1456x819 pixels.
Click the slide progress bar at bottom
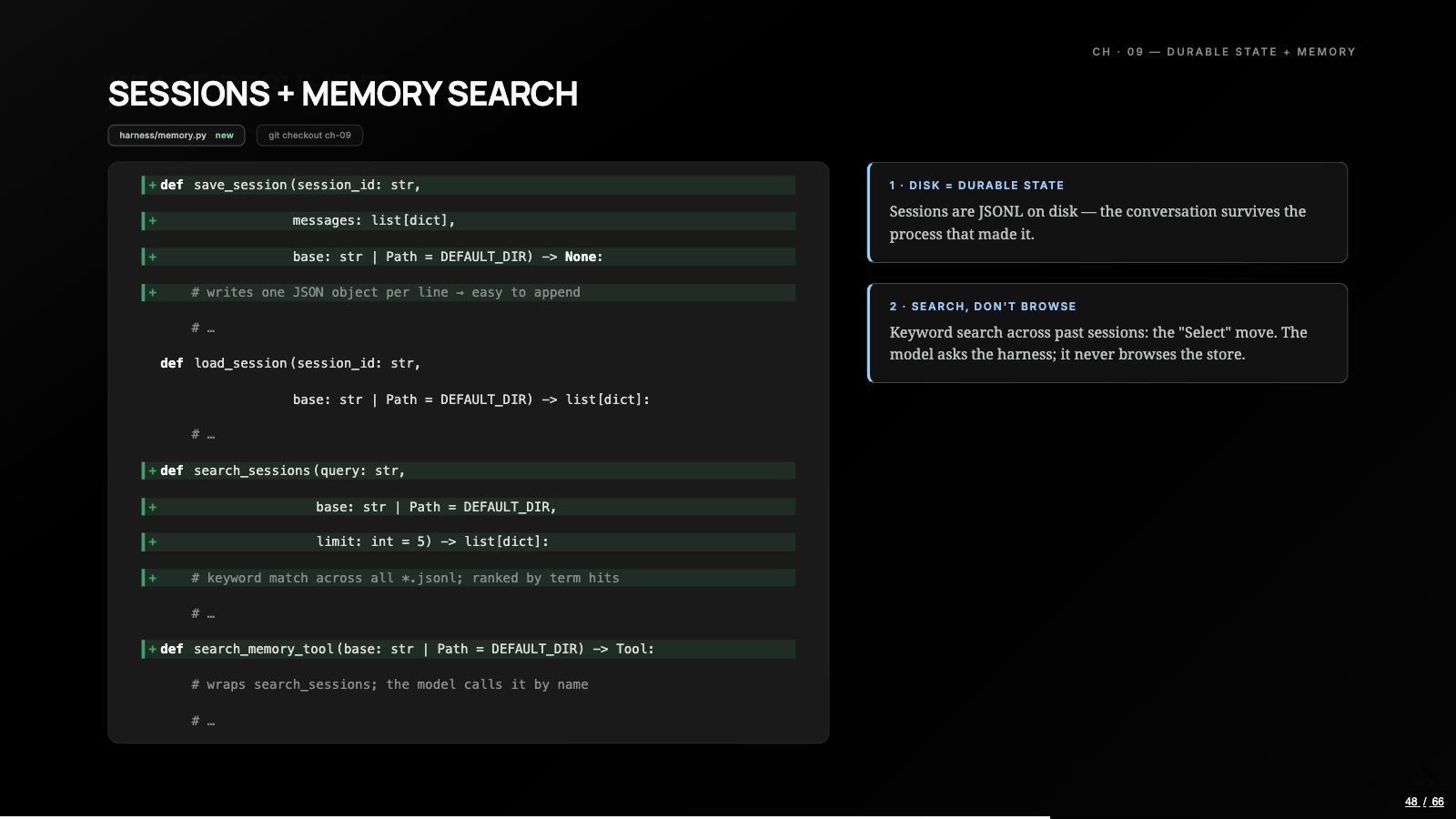(x=728, y=816)
